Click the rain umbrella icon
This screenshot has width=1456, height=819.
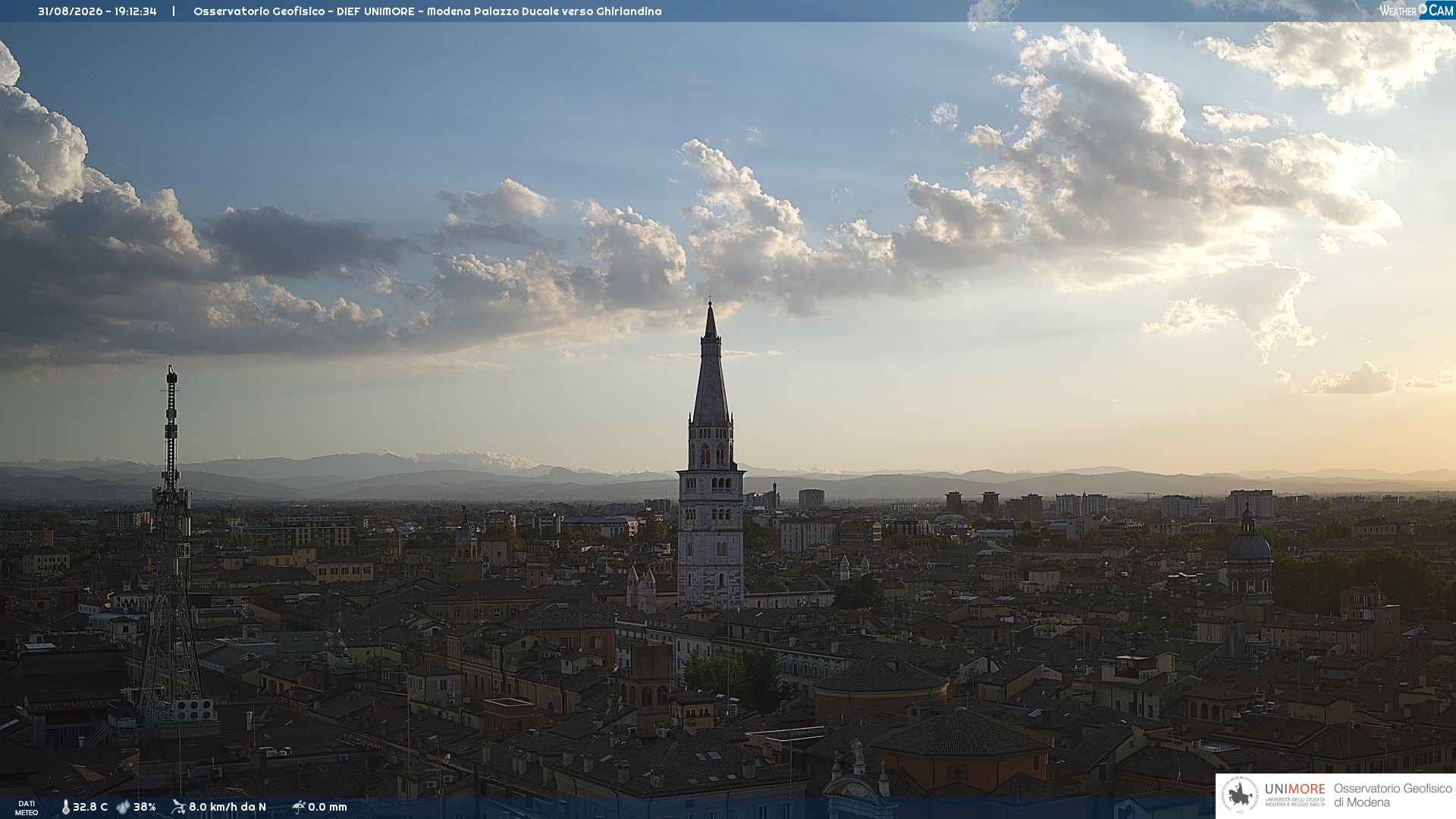click(298, 807)
